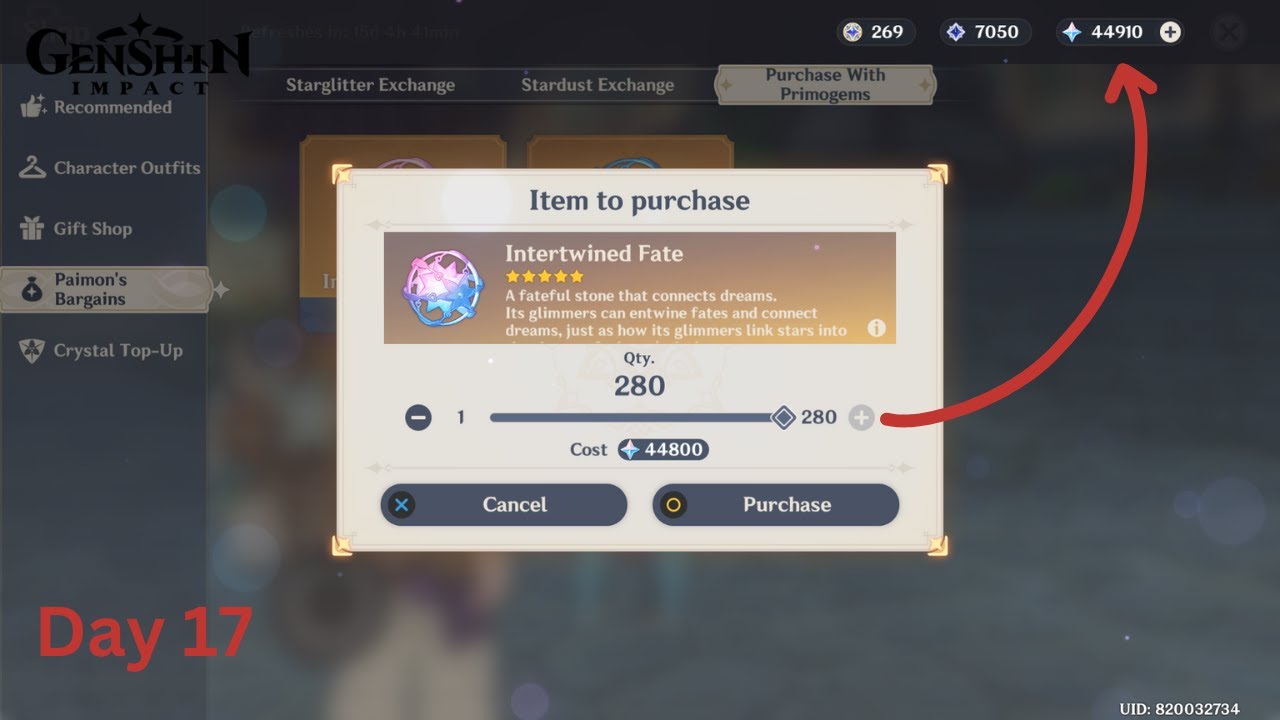
Task: Click the plus icon to add Primogems
Action: click(x=1170, y=32)
